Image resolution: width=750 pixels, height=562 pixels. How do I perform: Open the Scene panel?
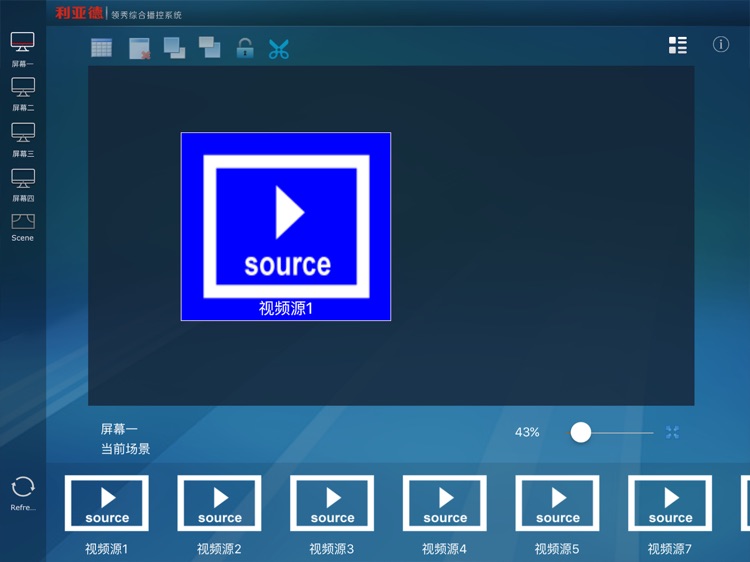coord(22,227)
